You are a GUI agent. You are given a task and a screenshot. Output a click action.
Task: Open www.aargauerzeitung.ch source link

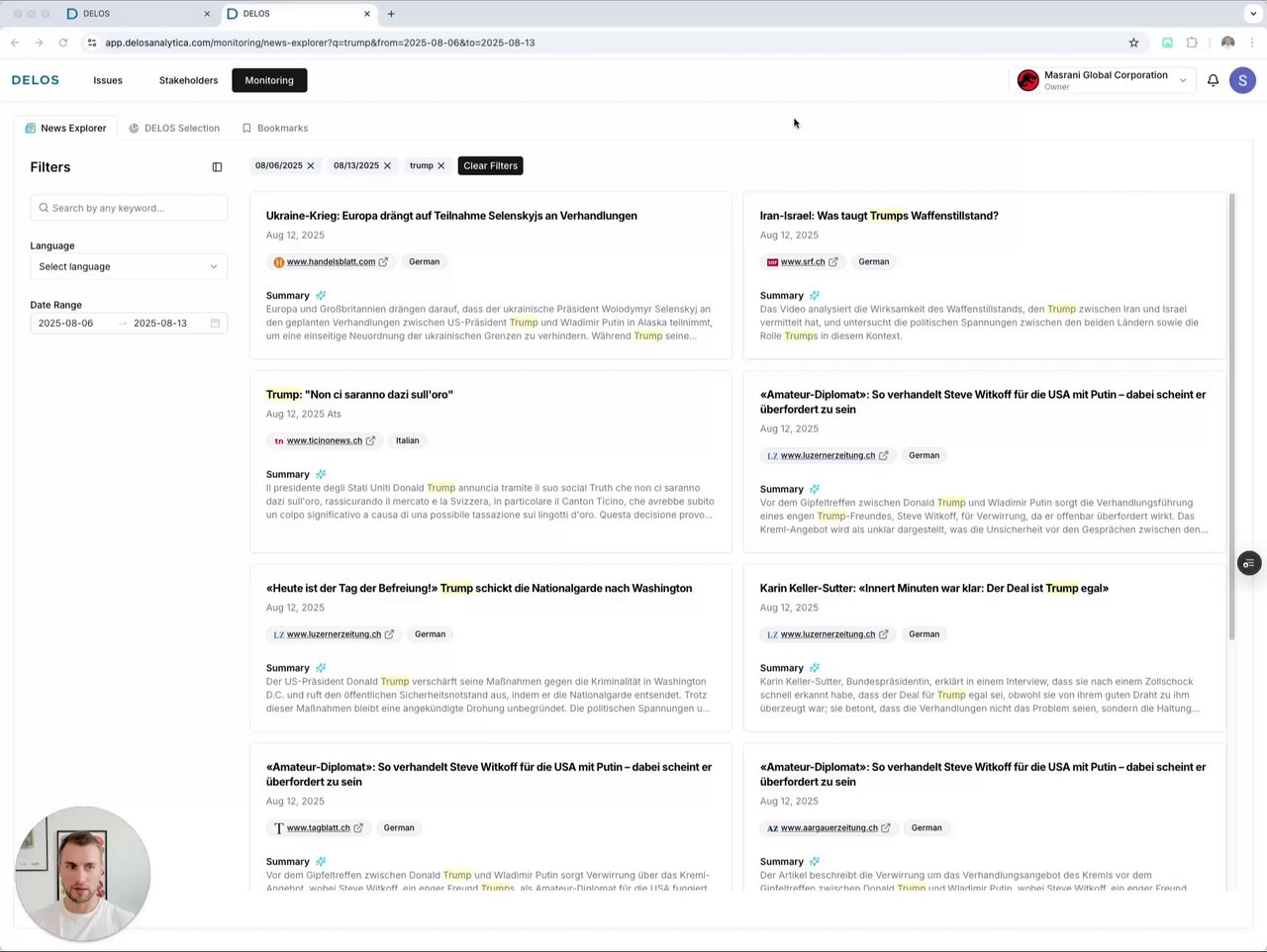coord(829,828)
